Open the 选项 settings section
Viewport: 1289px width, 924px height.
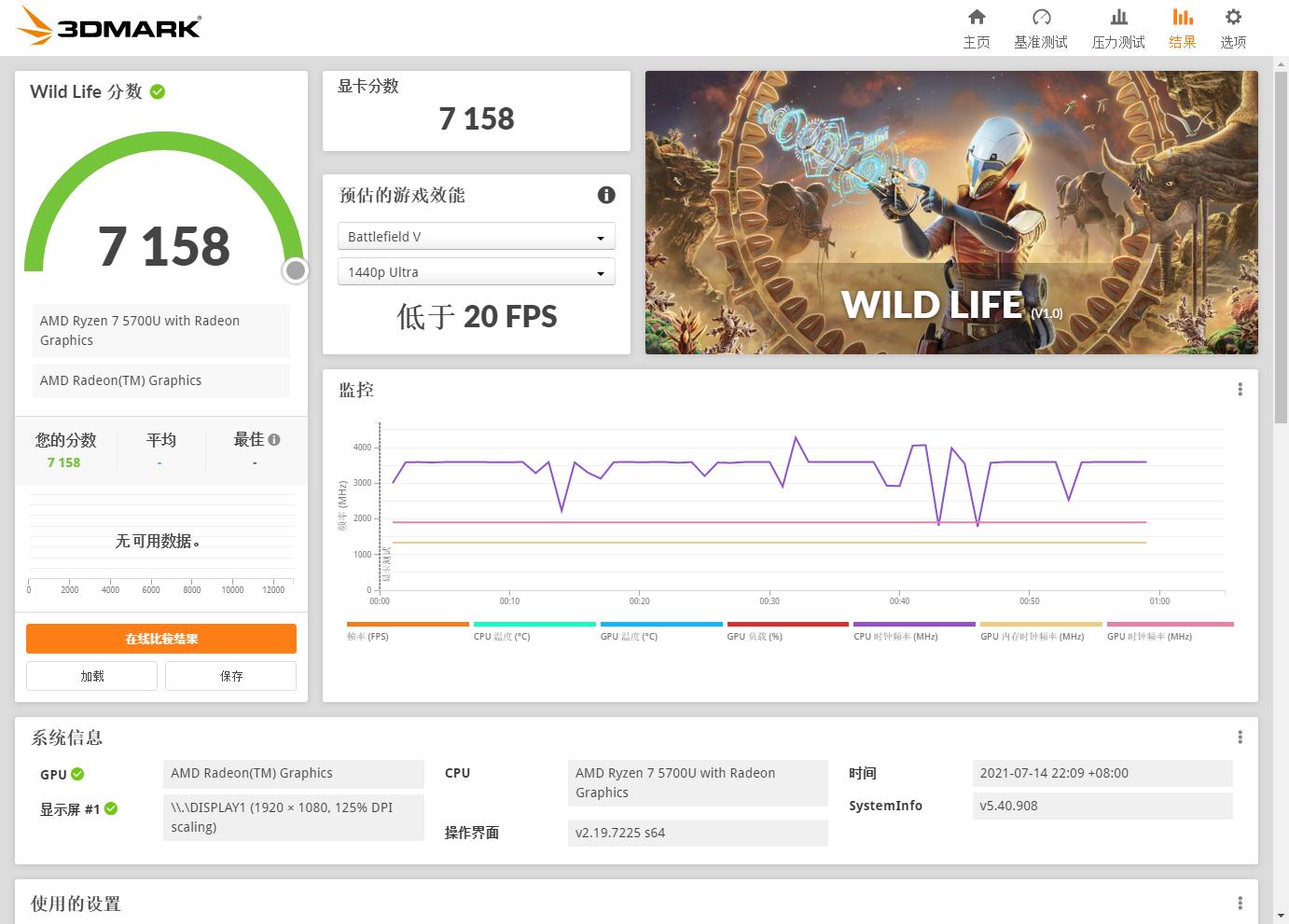coord(1232,26)
